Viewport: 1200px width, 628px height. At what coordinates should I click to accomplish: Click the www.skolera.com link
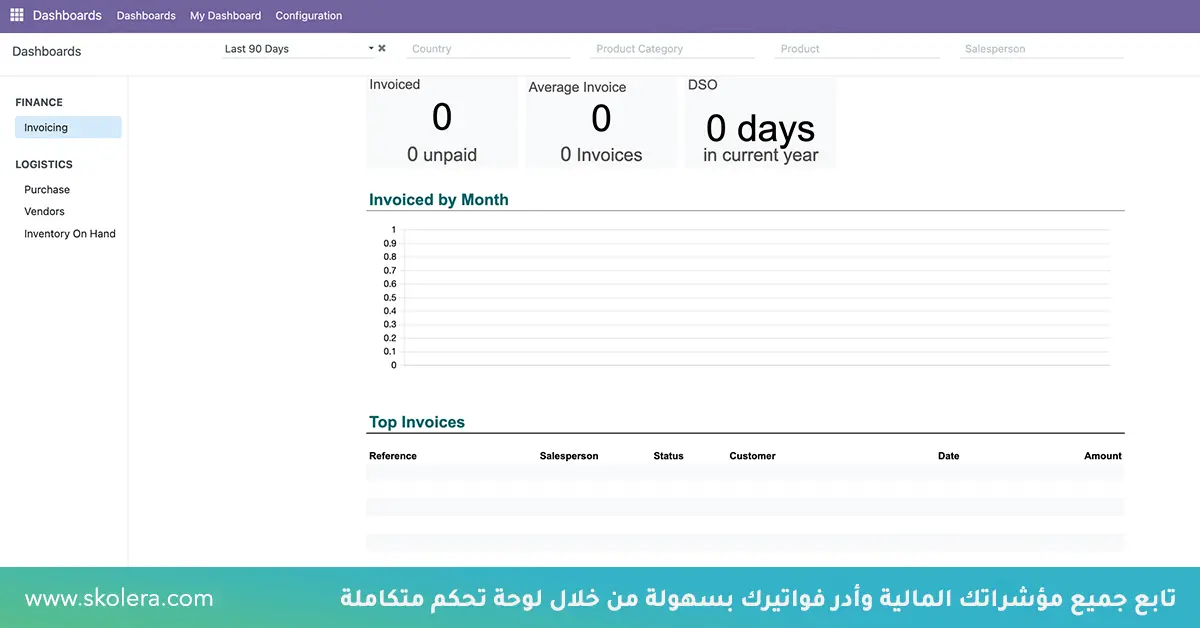pos(119,598)
